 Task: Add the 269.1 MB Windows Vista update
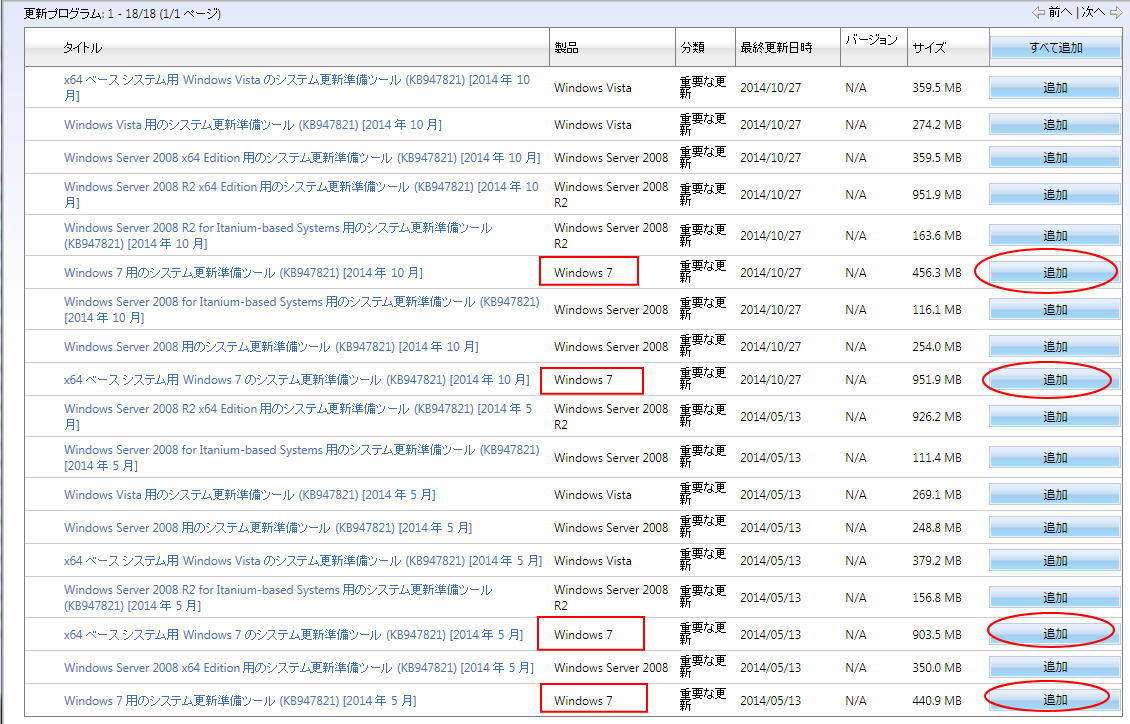click(x=1055, y=495)
